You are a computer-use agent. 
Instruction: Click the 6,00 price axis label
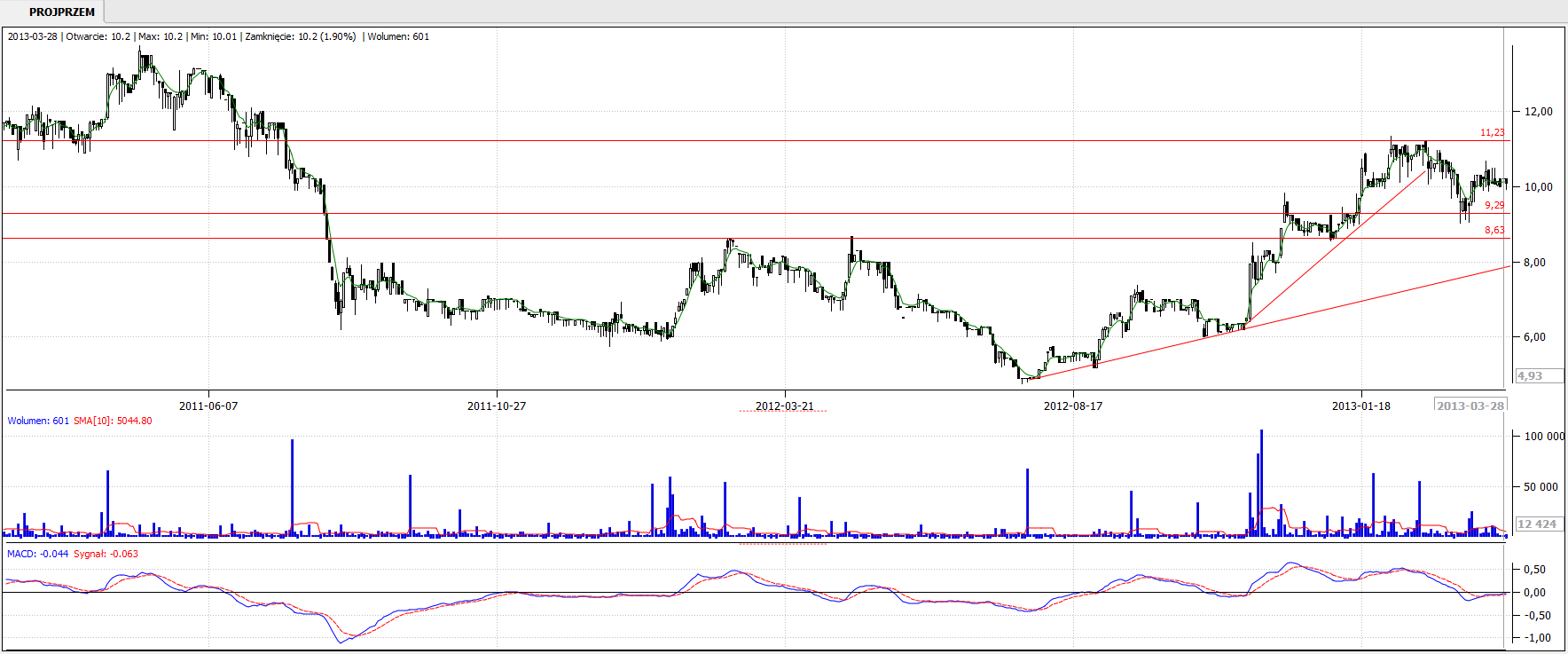coord(1534,336)
